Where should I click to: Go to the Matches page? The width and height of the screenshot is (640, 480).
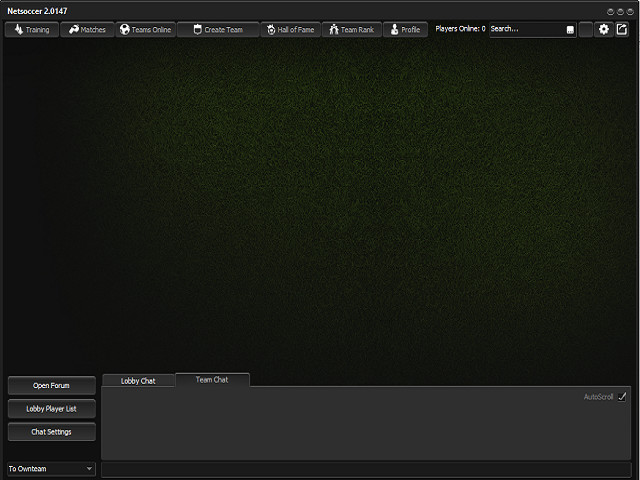coord(87,30)
